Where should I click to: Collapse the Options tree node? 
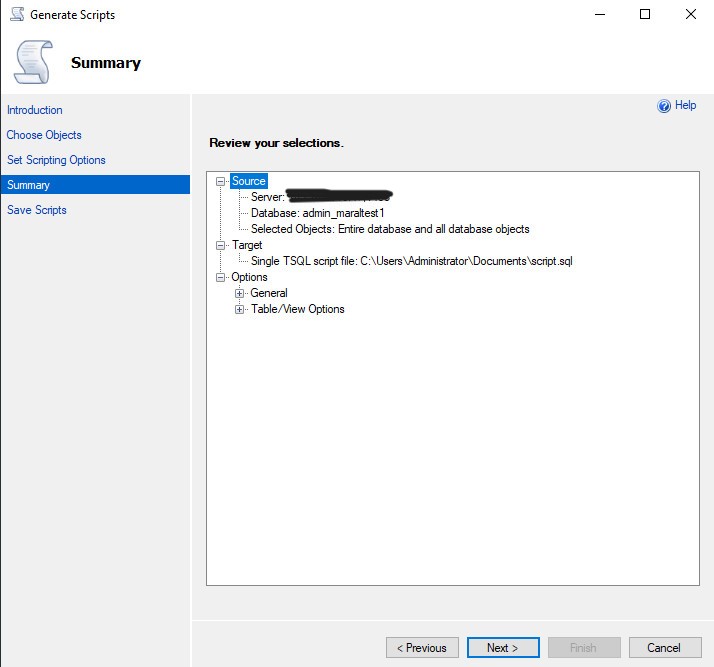coord(221,277)
